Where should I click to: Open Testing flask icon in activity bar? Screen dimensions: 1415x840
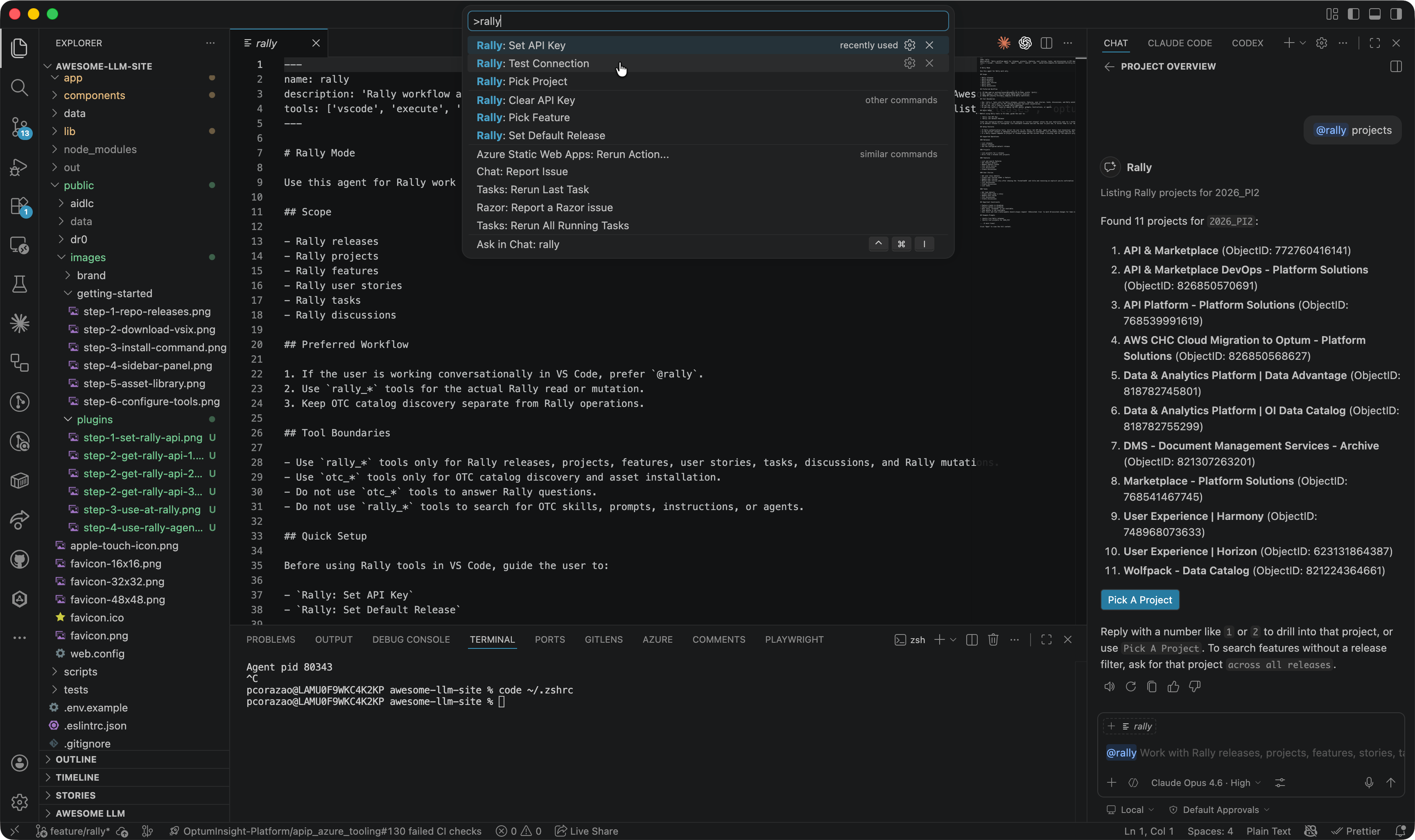coord(19,284)
